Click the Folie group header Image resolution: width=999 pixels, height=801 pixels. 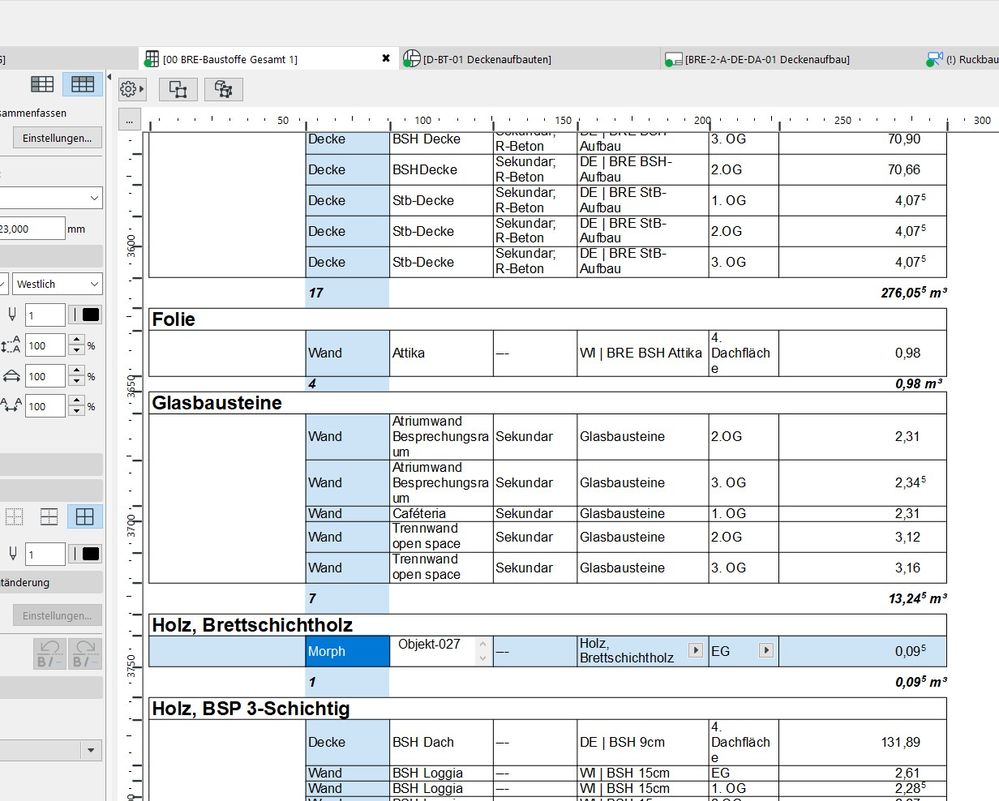point(547,319)
